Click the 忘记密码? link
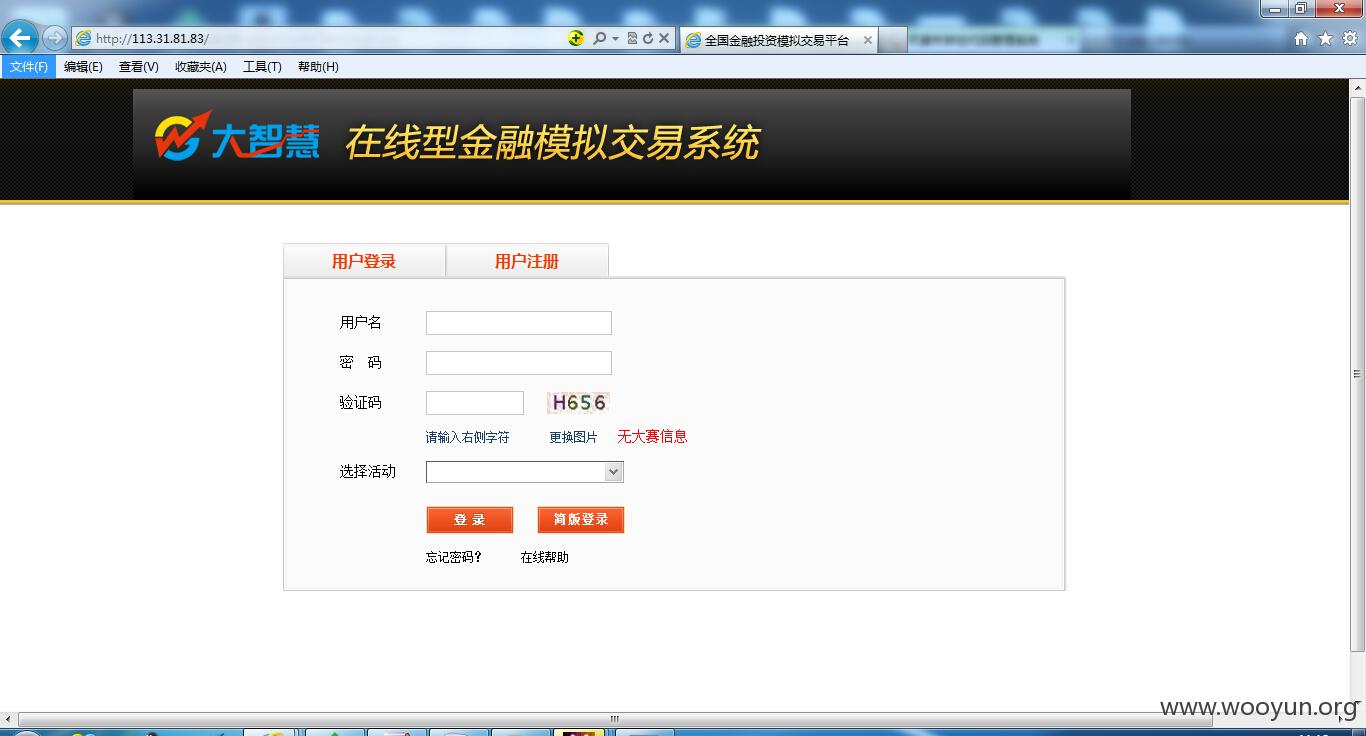 pyautogui.click(x=454, y=557)
